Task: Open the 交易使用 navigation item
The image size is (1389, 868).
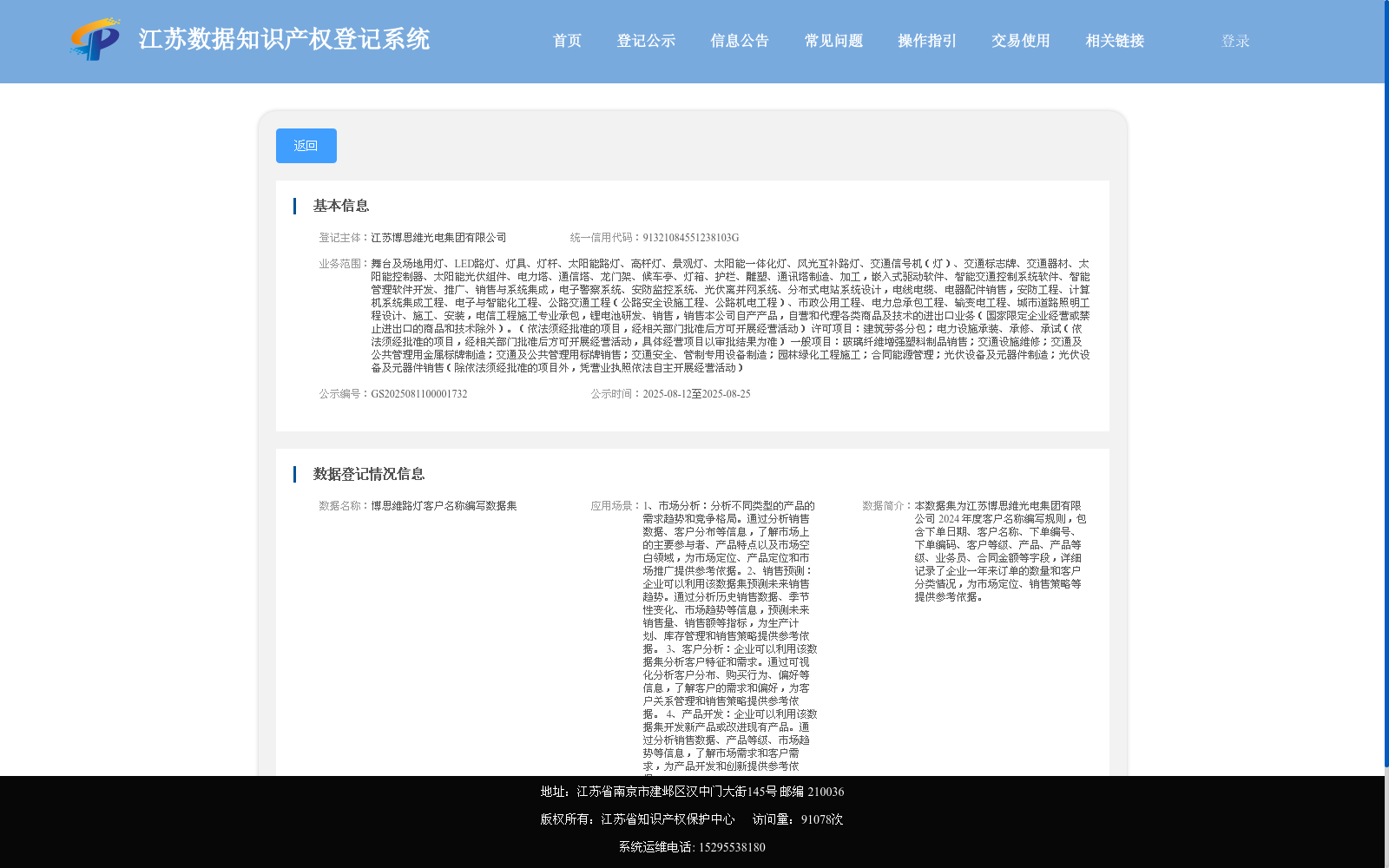Action: coord(1021,41)
